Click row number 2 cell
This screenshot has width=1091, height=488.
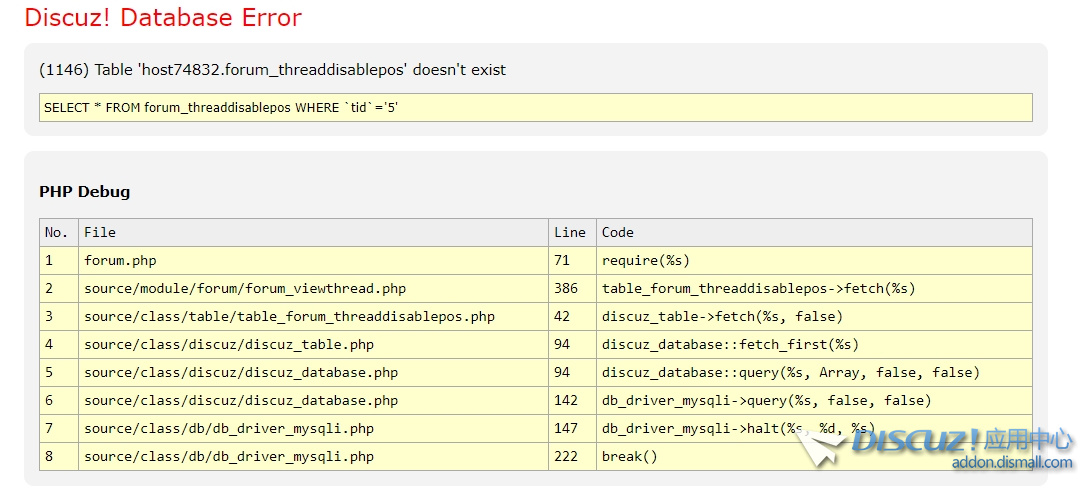59,288
